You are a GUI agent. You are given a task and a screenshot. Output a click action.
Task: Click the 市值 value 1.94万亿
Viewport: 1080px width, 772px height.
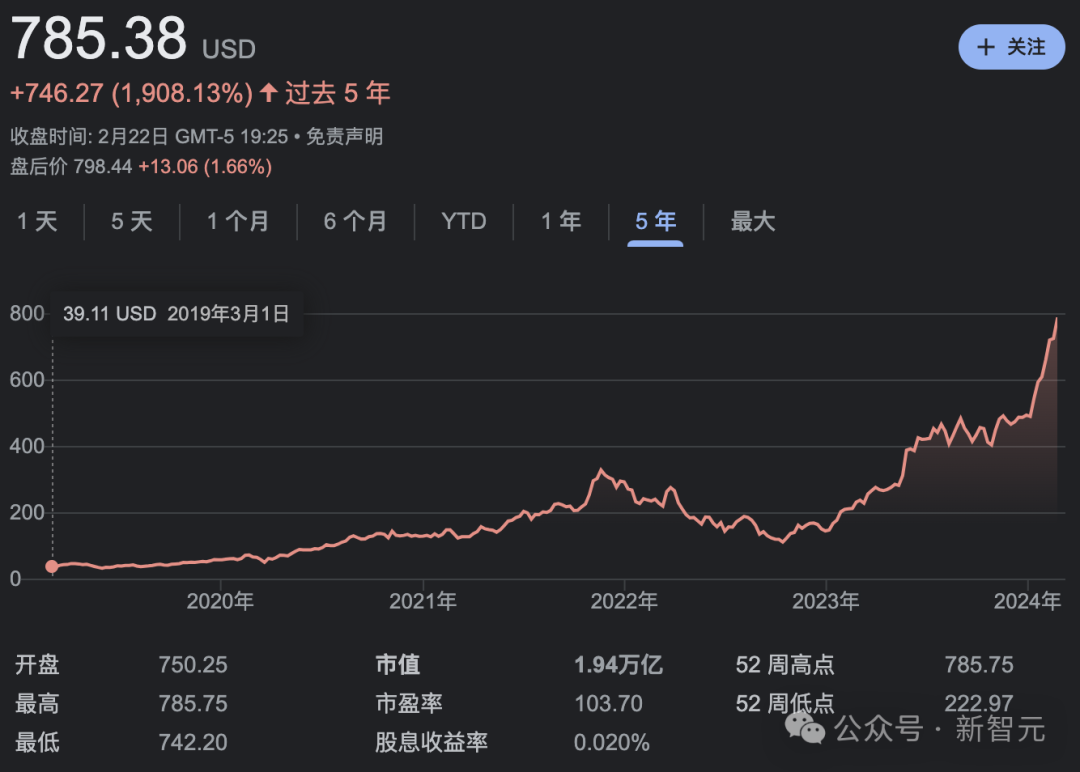point(618,665)
